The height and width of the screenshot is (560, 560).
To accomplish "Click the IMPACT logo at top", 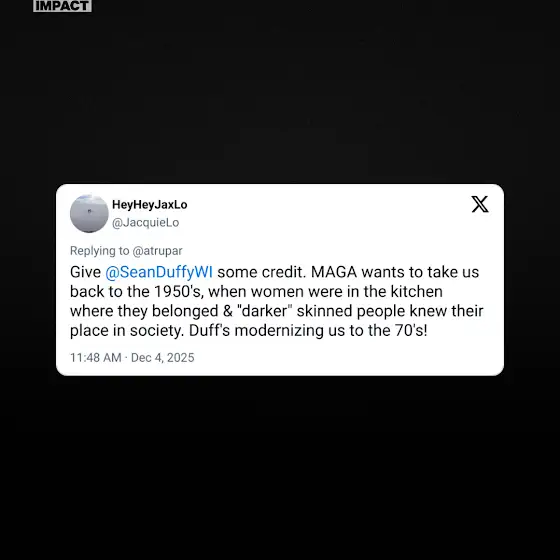I will [x=62, y=6].
